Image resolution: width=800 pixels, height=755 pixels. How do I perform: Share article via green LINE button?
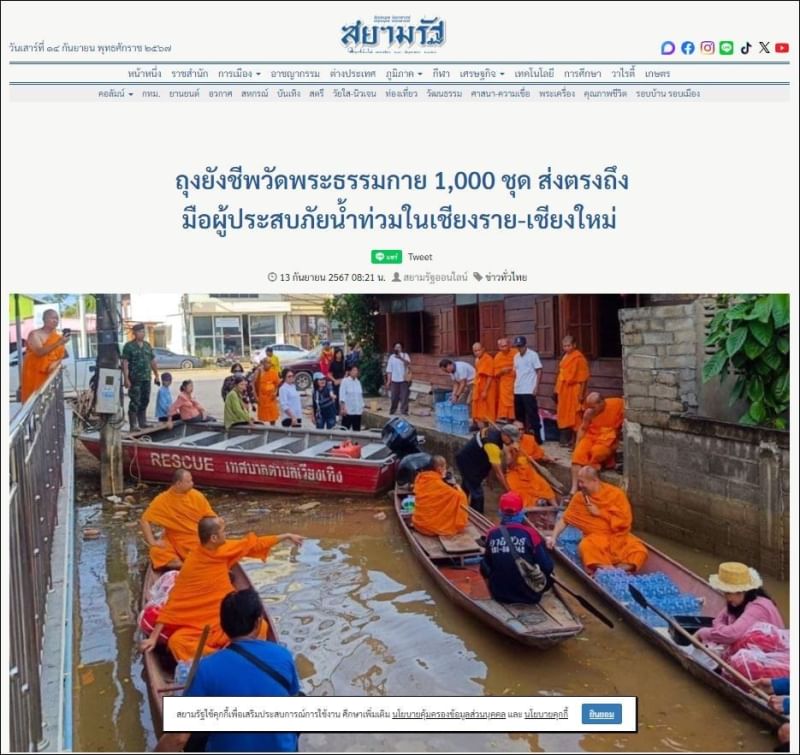(x=386, y=257)
